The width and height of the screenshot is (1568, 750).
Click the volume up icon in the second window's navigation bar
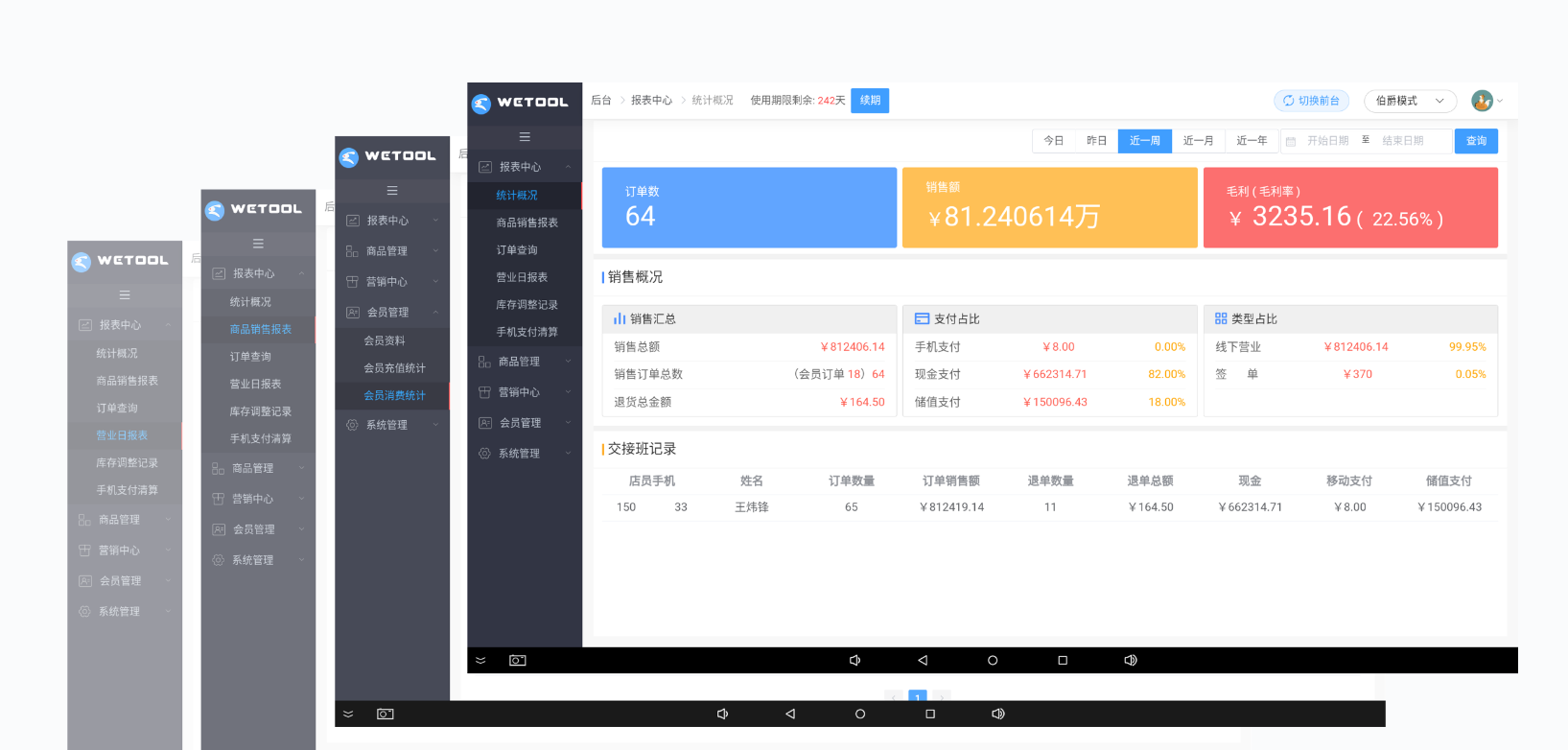(998, 715)
